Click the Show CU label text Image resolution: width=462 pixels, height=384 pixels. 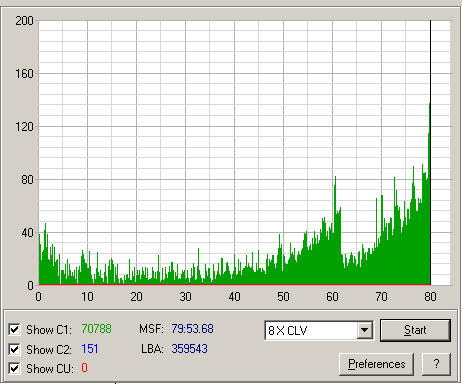tap(49, 369)
